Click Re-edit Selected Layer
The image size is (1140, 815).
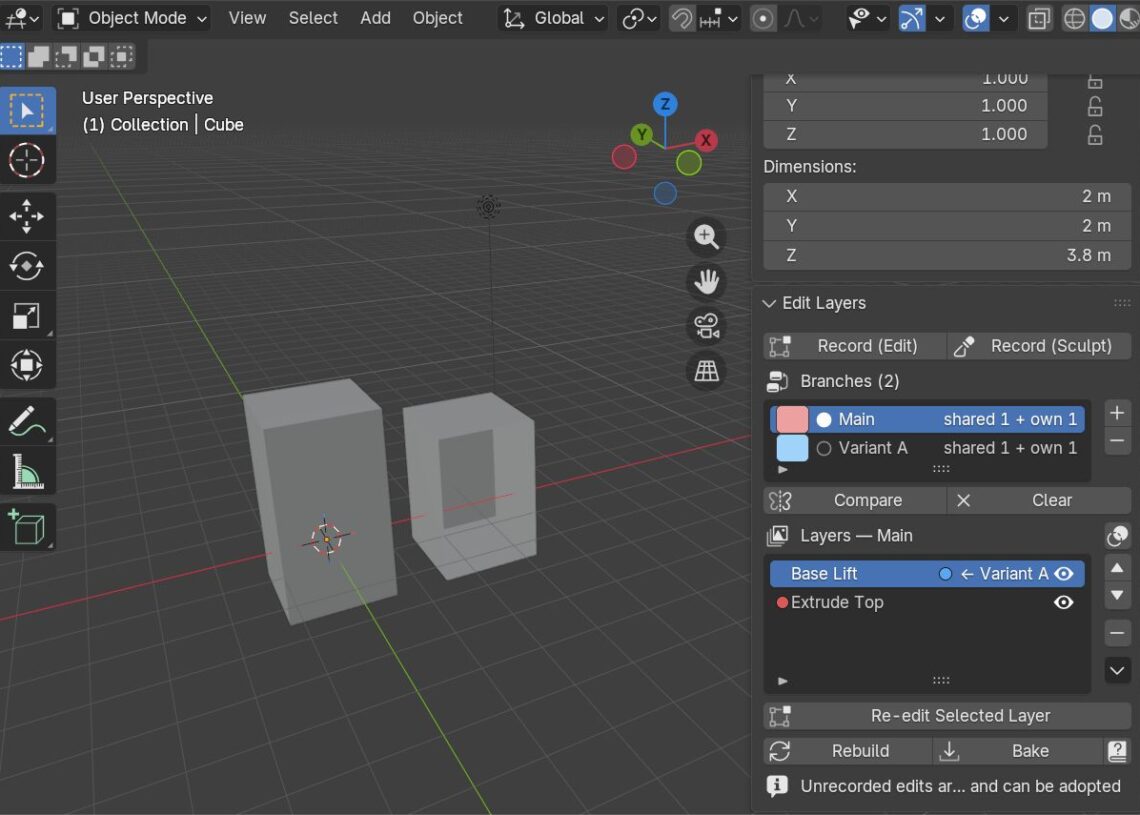pyautogui.click(x=947, y=716)
